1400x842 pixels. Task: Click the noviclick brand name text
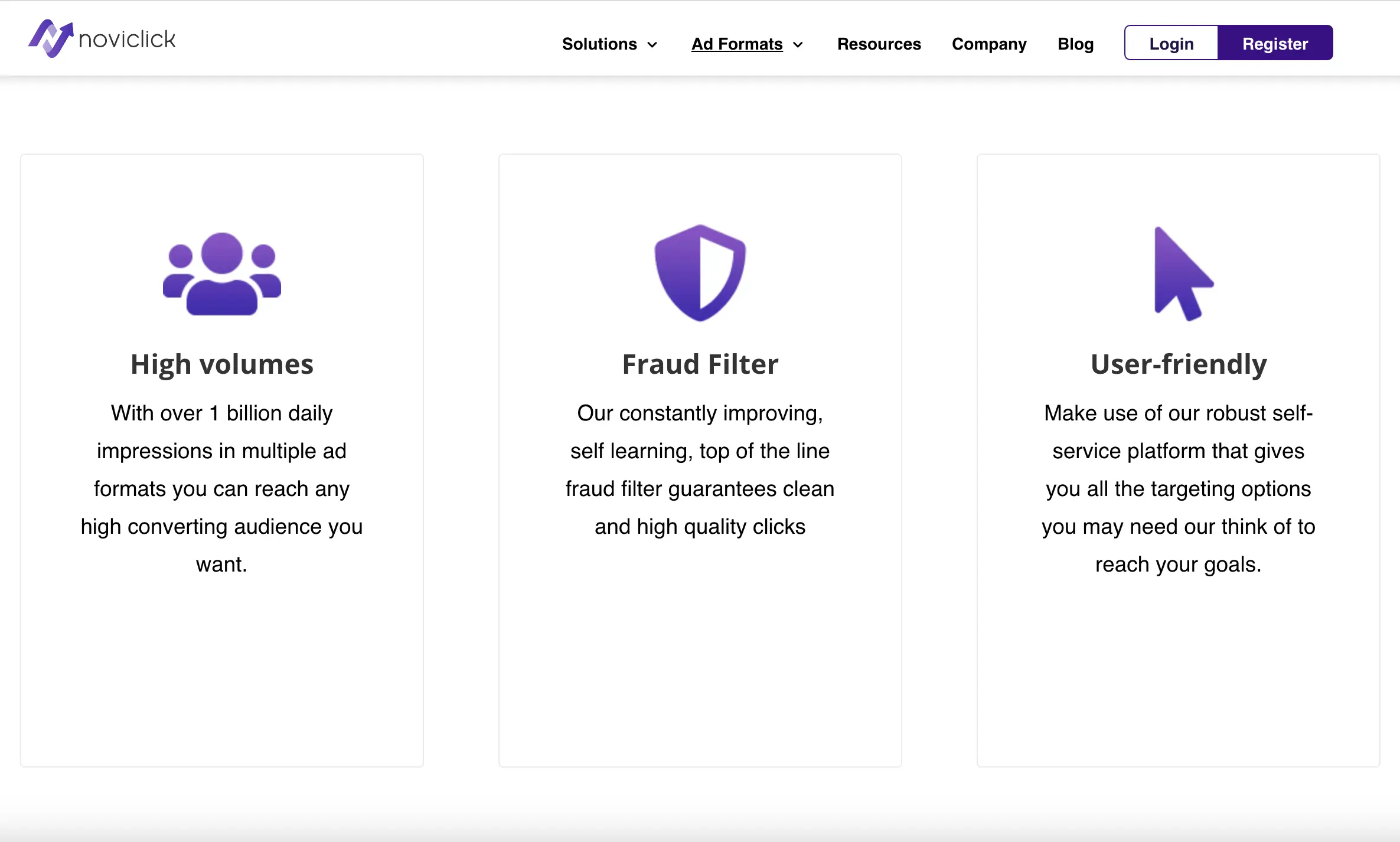(x=127, y=40)
